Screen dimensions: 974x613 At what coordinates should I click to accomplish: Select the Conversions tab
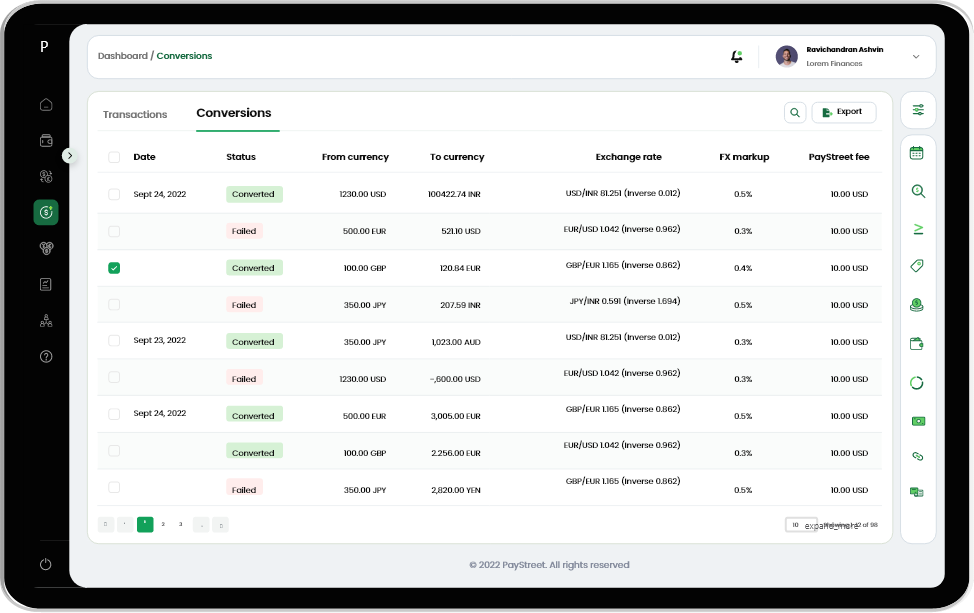(x=235, y=113)
